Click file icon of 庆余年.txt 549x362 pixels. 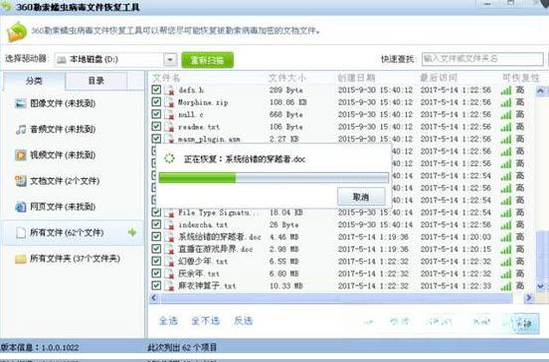[x=169, y=273]
